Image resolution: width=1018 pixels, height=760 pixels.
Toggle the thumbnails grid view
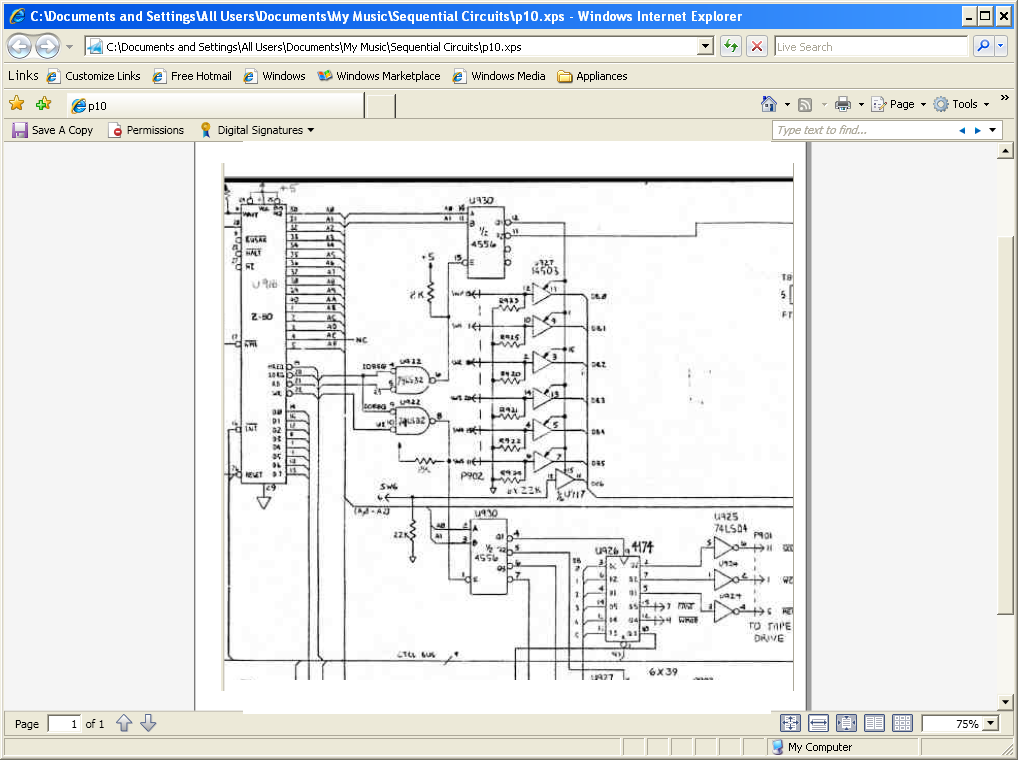[x=902, y=723]
